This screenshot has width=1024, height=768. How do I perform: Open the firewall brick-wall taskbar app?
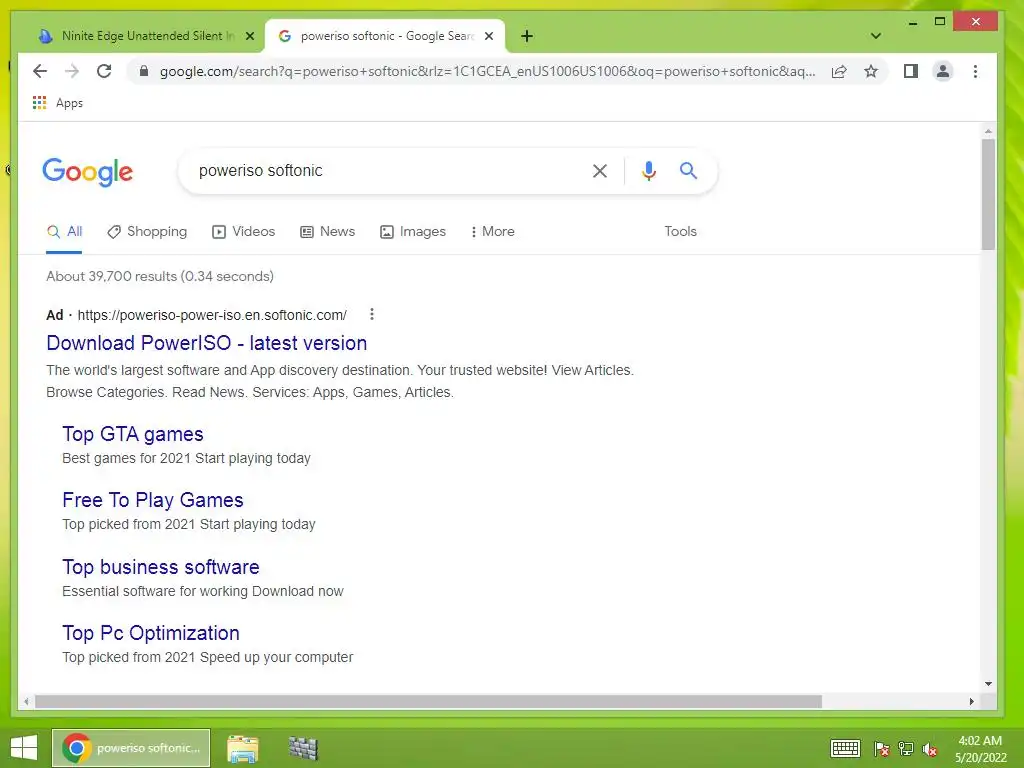[x=303, y=748]
